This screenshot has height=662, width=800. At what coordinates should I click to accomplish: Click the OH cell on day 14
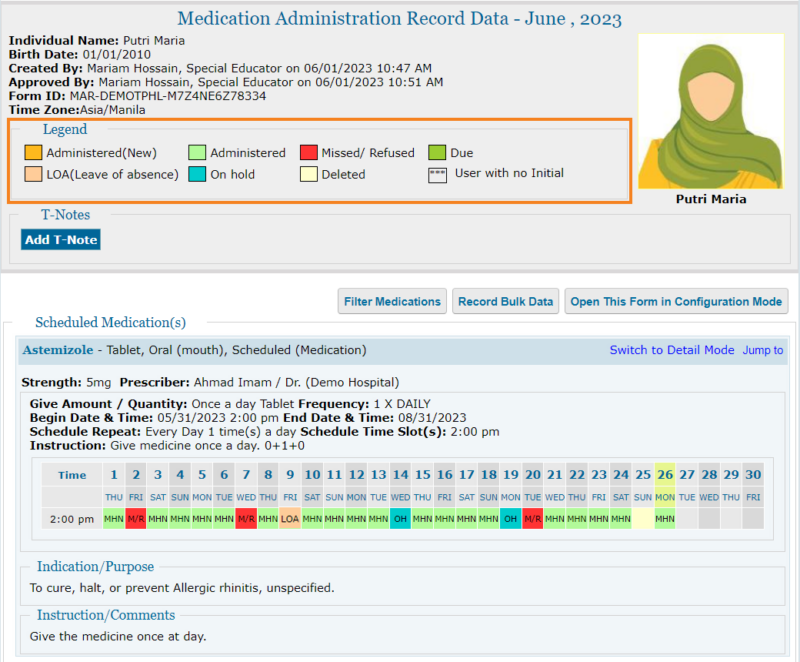coord(400,518)
